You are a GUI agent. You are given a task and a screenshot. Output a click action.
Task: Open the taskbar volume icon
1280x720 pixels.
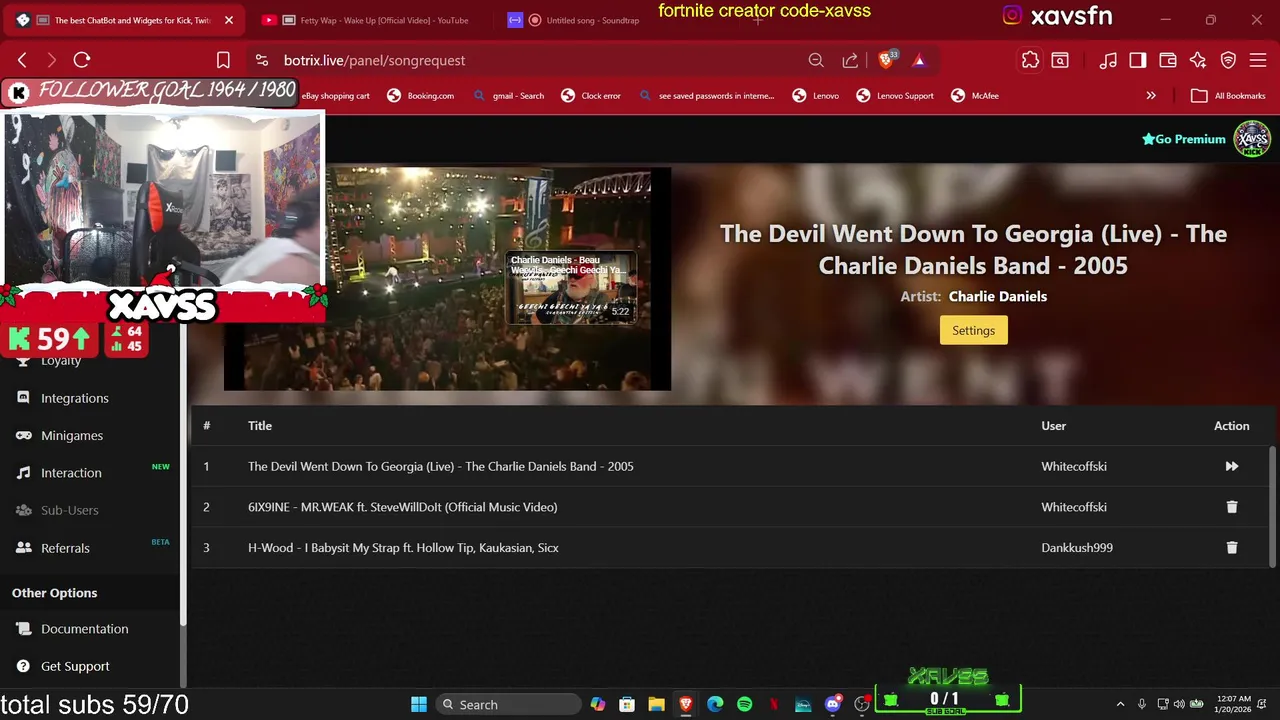pyautogui.click(x=1179, y=704)
